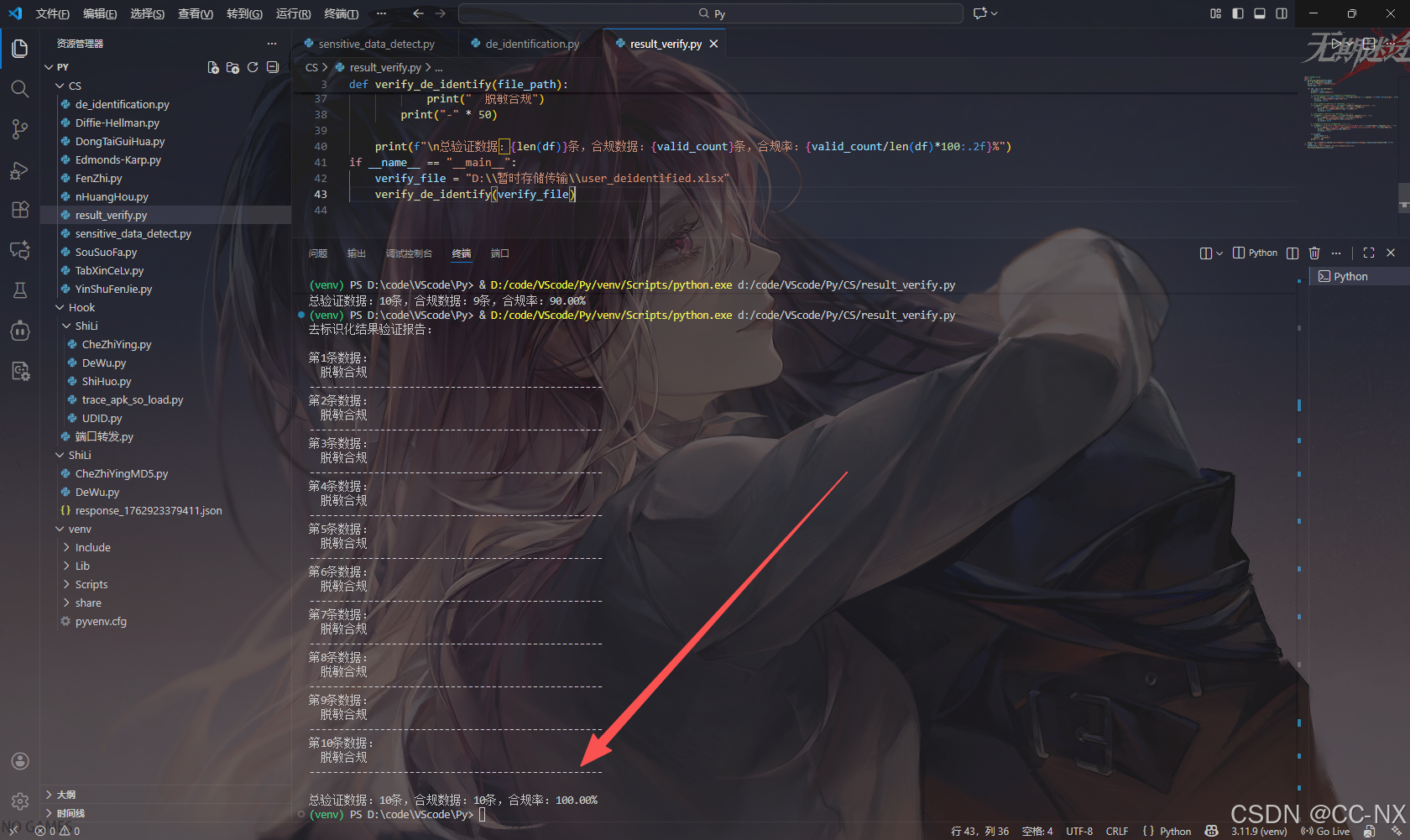Screen dimensions: 1410x840
Task: Open the 文件(F) menu
Action: [x=52, y=13]
